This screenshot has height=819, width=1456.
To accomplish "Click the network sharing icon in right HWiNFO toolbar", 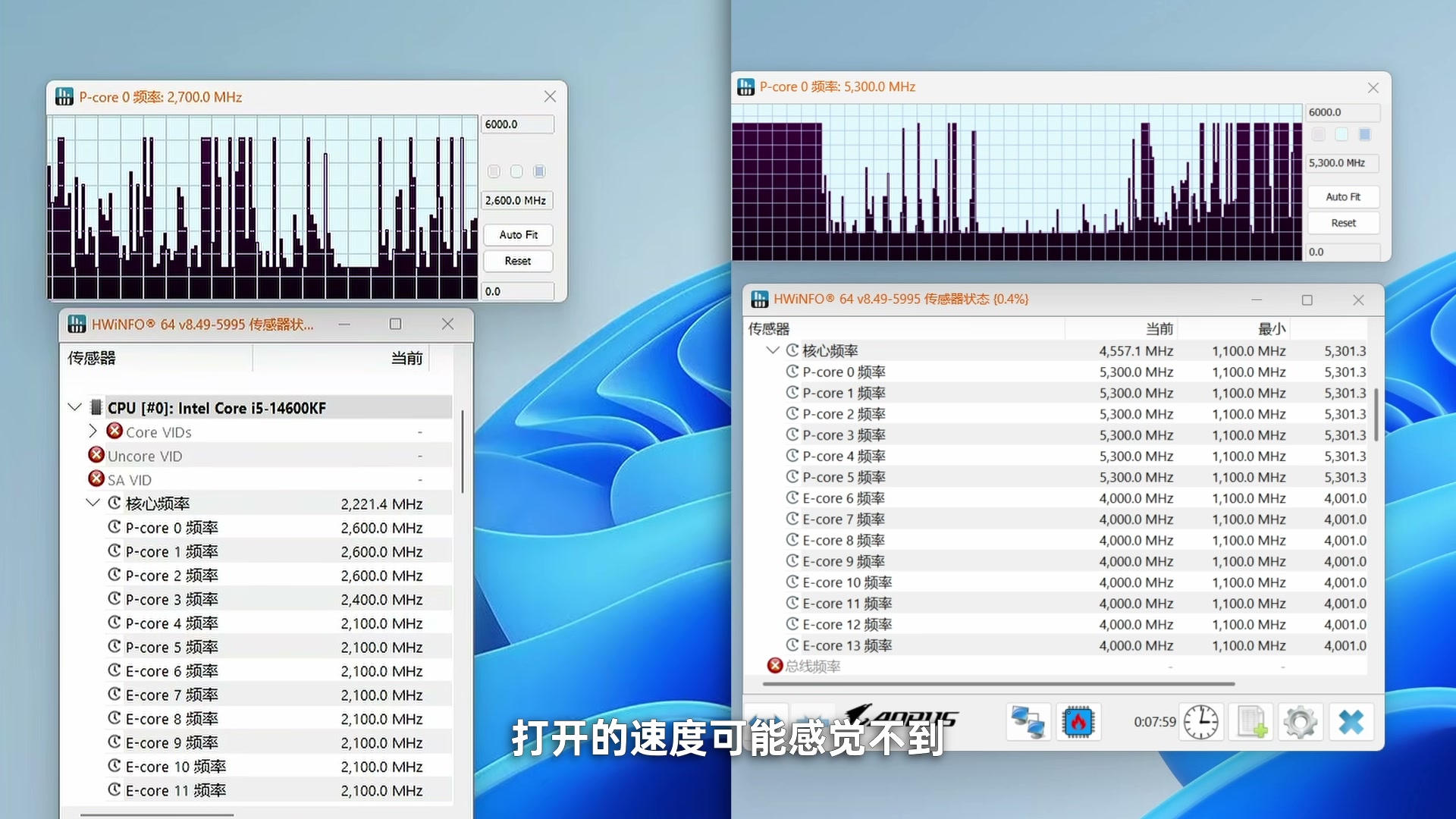I will click(1029, 721).
